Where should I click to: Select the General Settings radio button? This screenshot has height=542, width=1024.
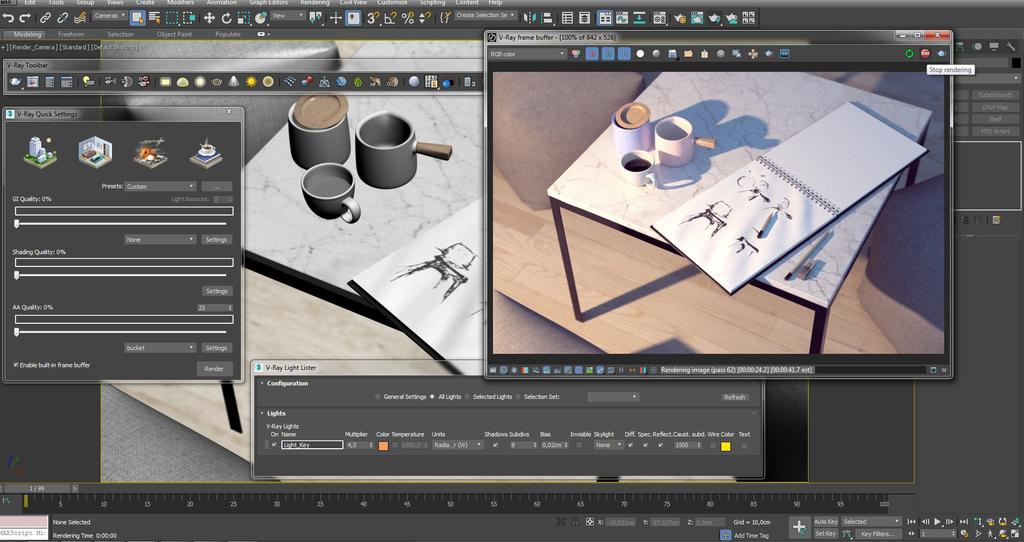(378, 396)
